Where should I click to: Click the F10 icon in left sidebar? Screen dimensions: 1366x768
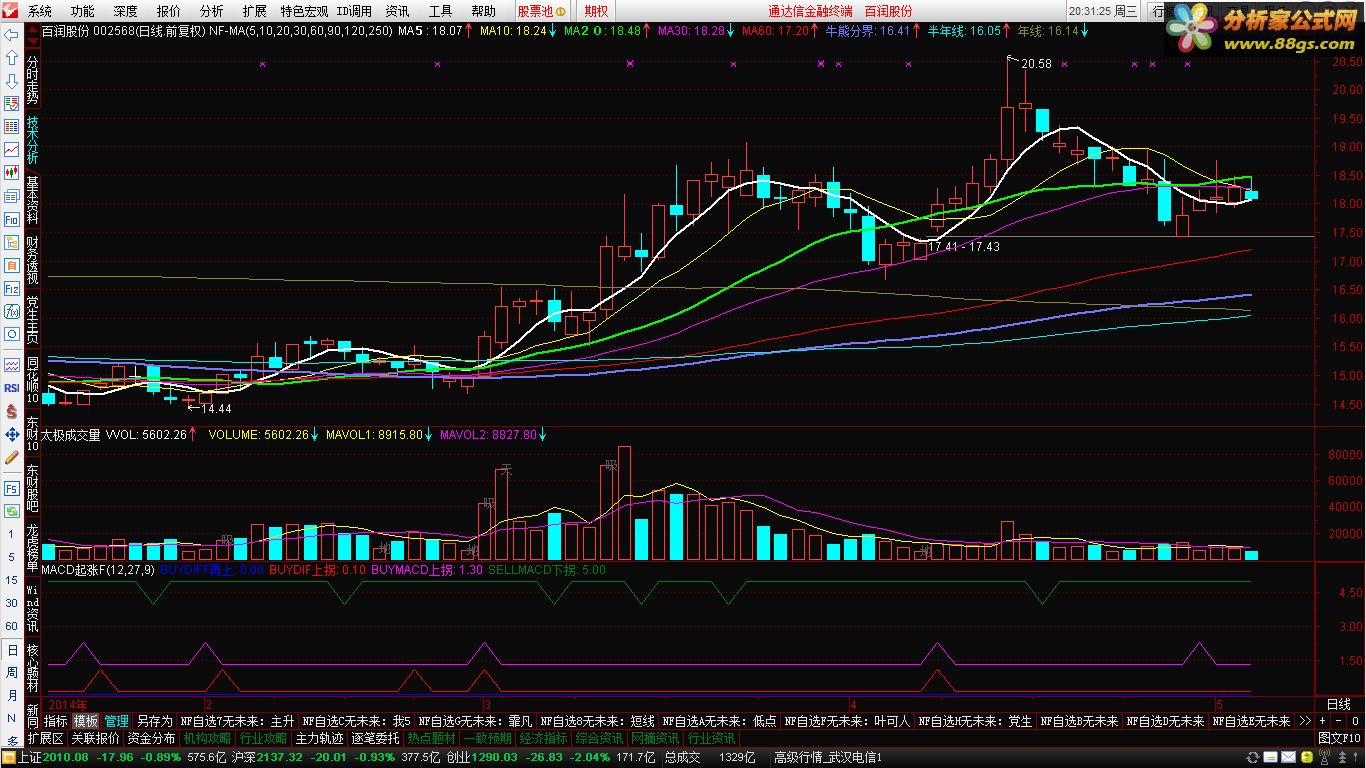click(x=12, y=218)
